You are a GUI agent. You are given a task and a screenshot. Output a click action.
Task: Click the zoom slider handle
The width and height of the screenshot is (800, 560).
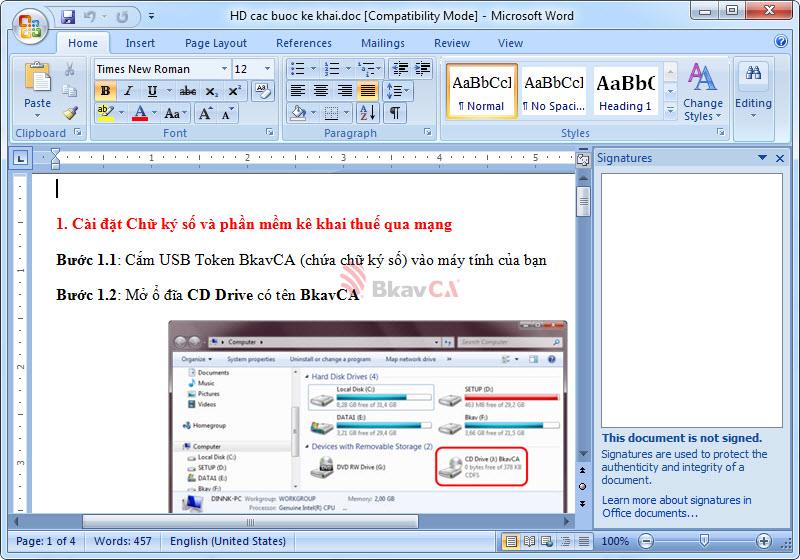[x=704, y=541]
